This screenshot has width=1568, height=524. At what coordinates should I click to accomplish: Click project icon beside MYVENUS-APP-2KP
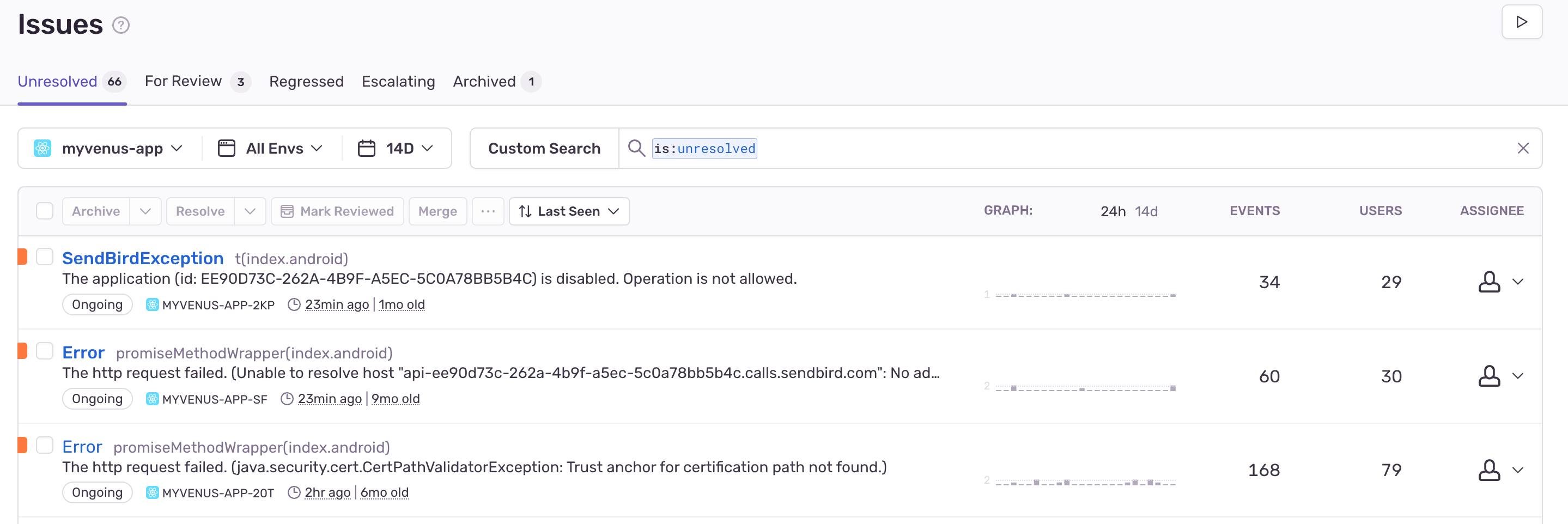(152, 304)
